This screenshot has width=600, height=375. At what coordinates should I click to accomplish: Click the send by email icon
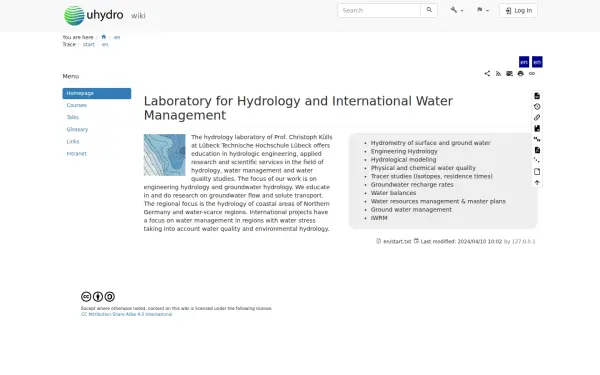[x=509, y=73]
